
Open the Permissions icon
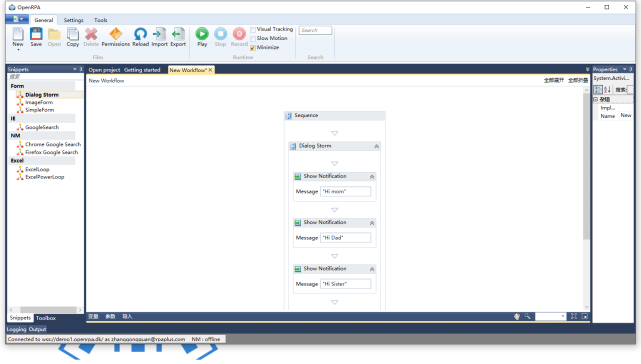pyautogui.click(x=116, y=34)
